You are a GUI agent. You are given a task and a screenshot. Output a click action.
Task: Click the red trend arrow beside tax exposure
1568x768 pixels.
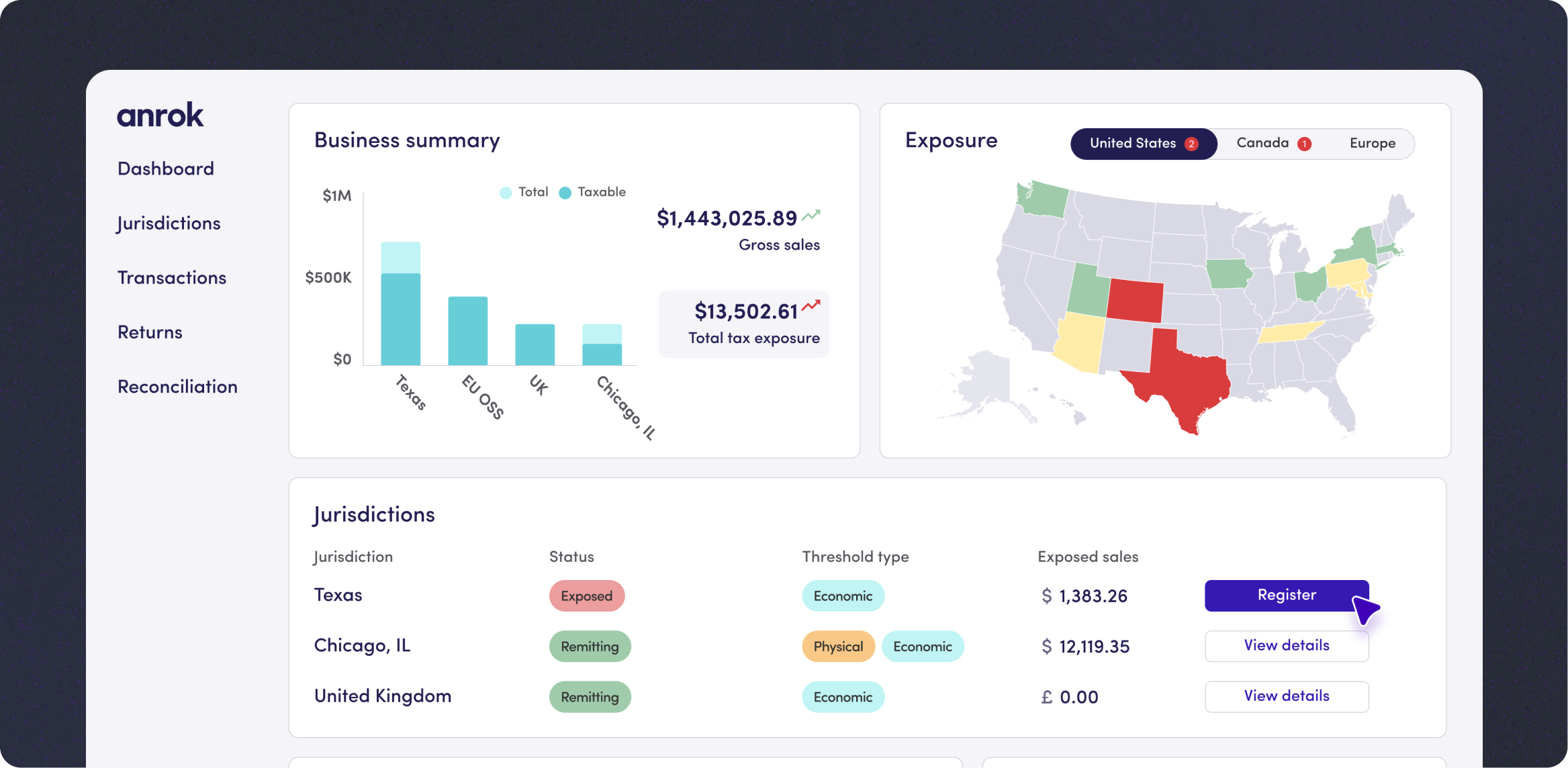[811, 305]
